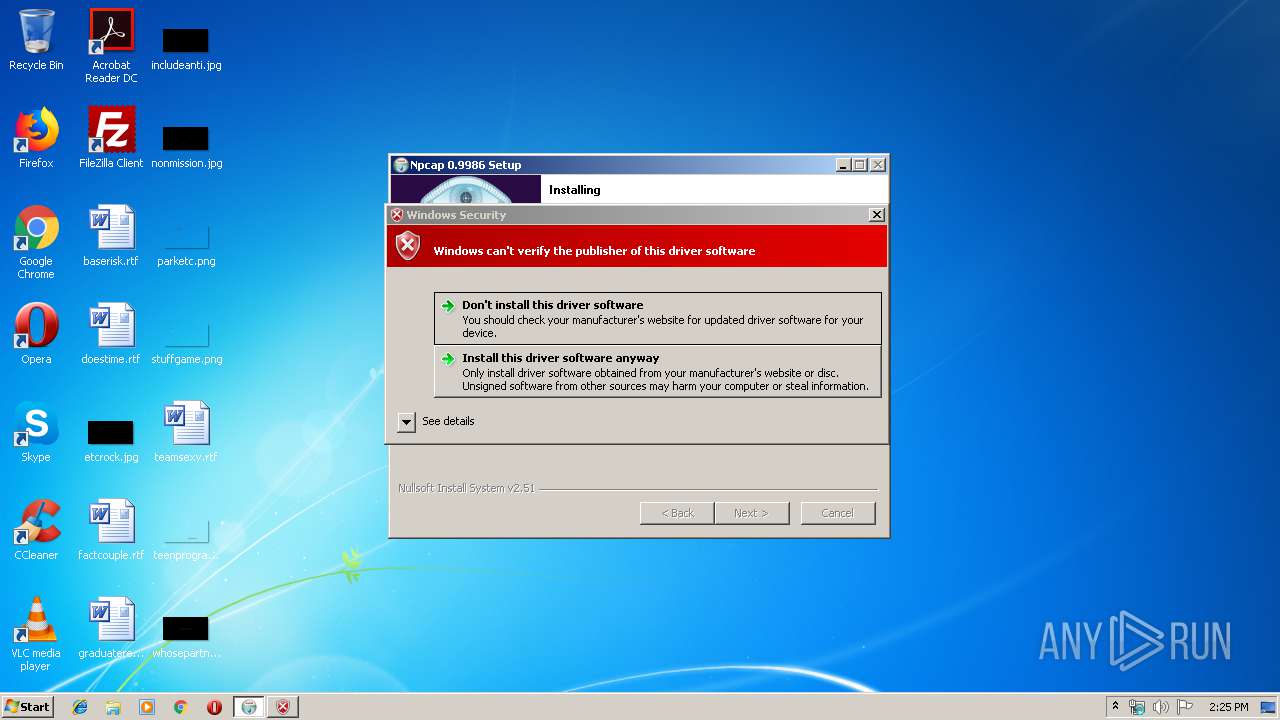Screen dimensions: 1280x720
Task: Open FileZilla Client shortcut
Action: tap(111, 138)
